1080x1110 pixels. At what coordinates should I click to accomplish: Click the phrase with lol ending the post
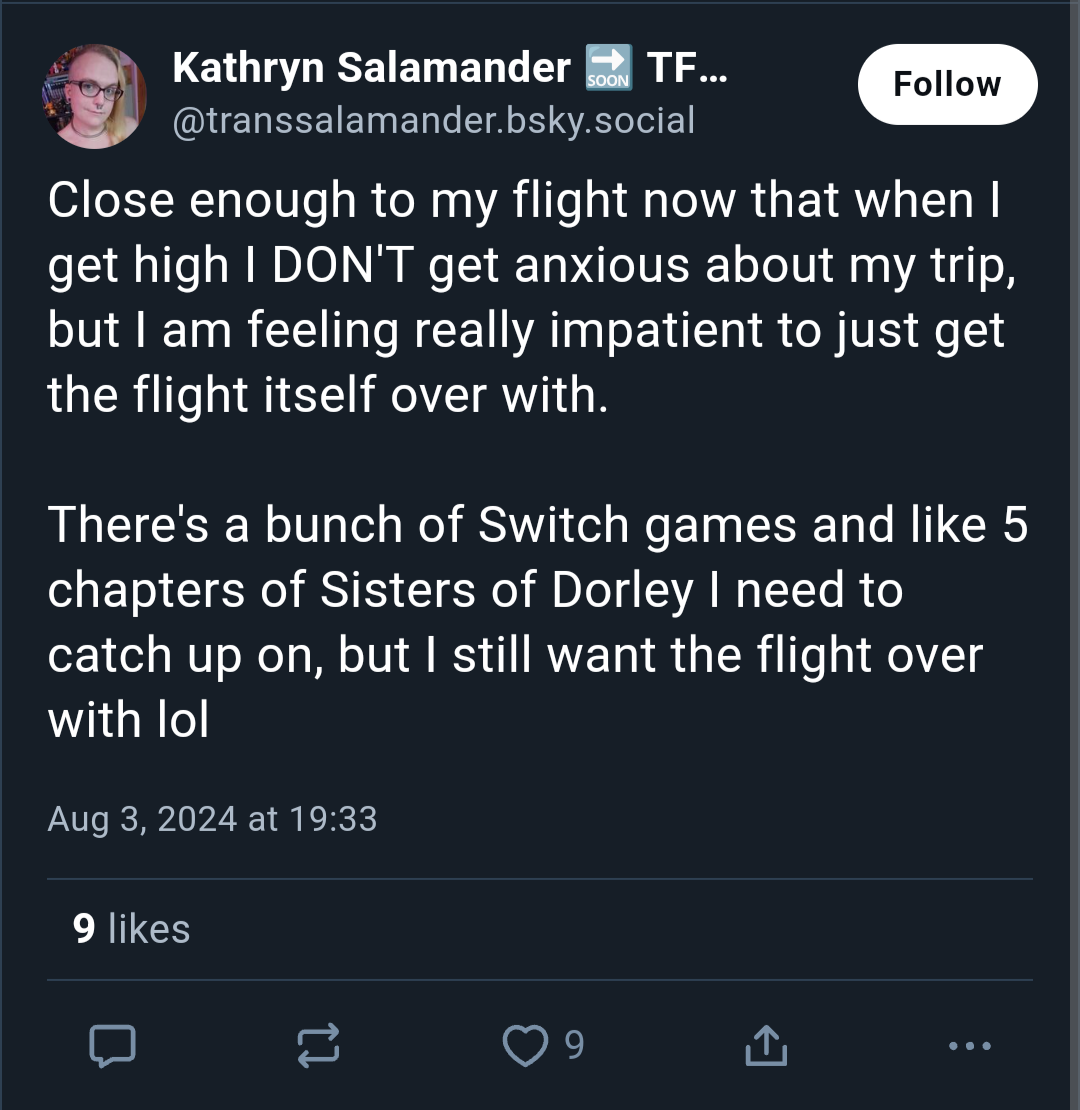click(x=129, y=720)
